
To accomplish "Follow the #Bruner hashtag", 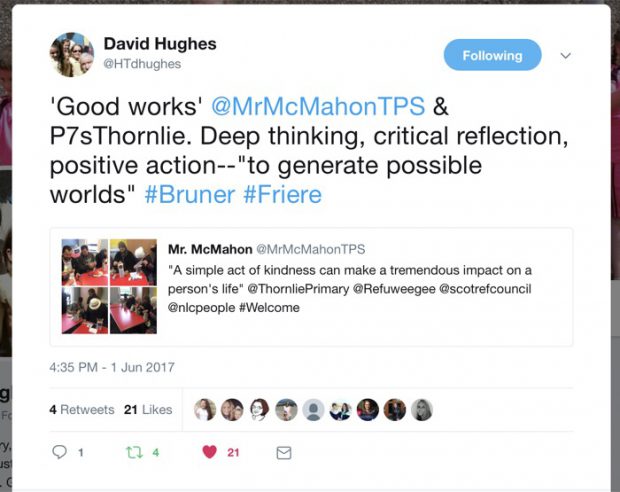I will [190, 195].
